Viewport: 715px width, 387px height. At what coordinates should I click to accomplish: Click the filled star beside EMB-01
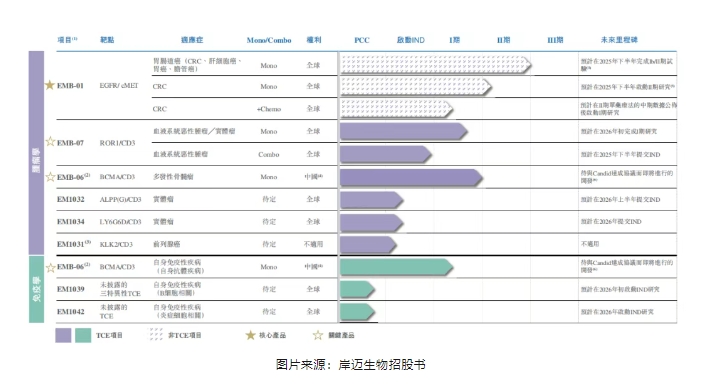[50, 85]
